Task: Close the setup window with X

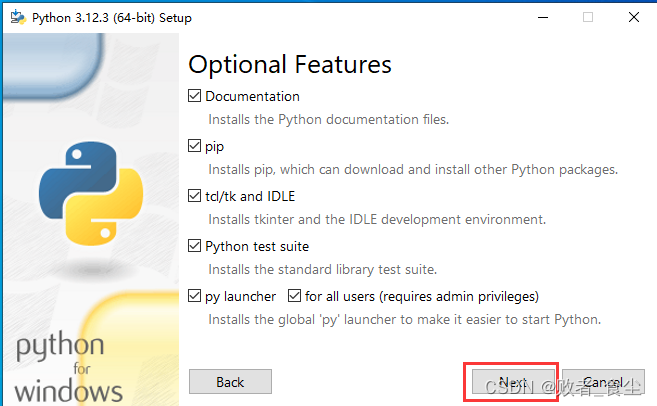Action: tap(634, 17)
